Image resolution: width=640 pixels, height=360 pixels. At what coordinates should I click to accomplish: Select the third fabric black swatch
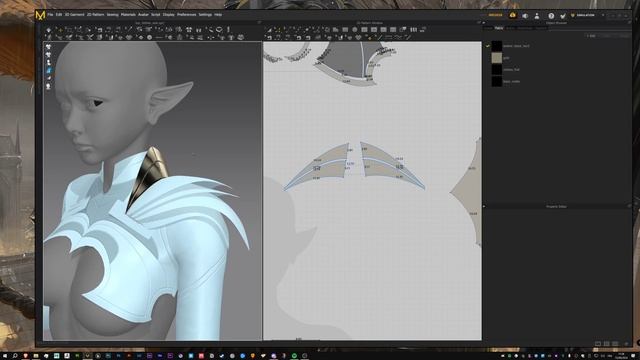pos(496,70)
